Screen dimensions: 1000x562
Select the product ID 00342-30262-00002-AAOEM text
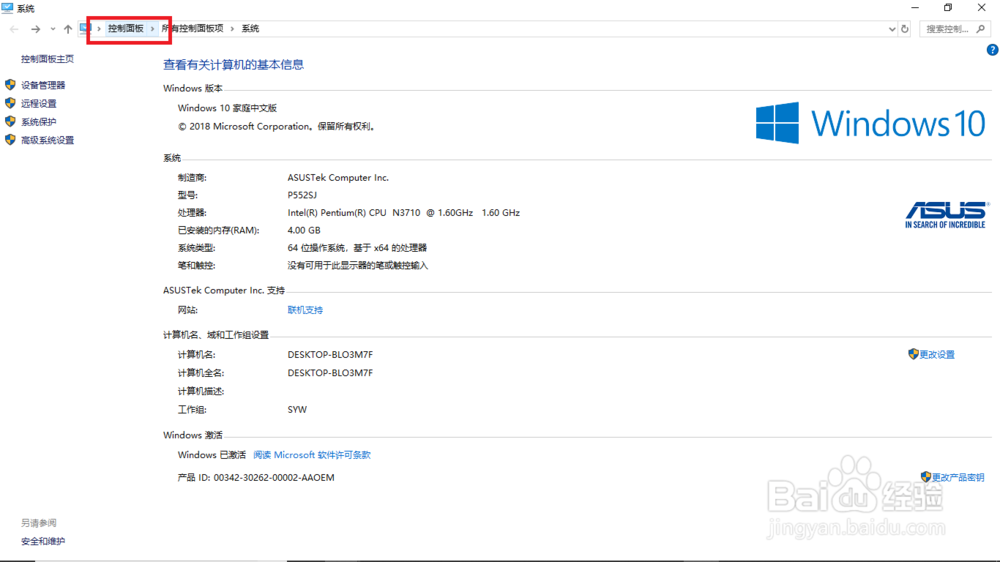274,477
